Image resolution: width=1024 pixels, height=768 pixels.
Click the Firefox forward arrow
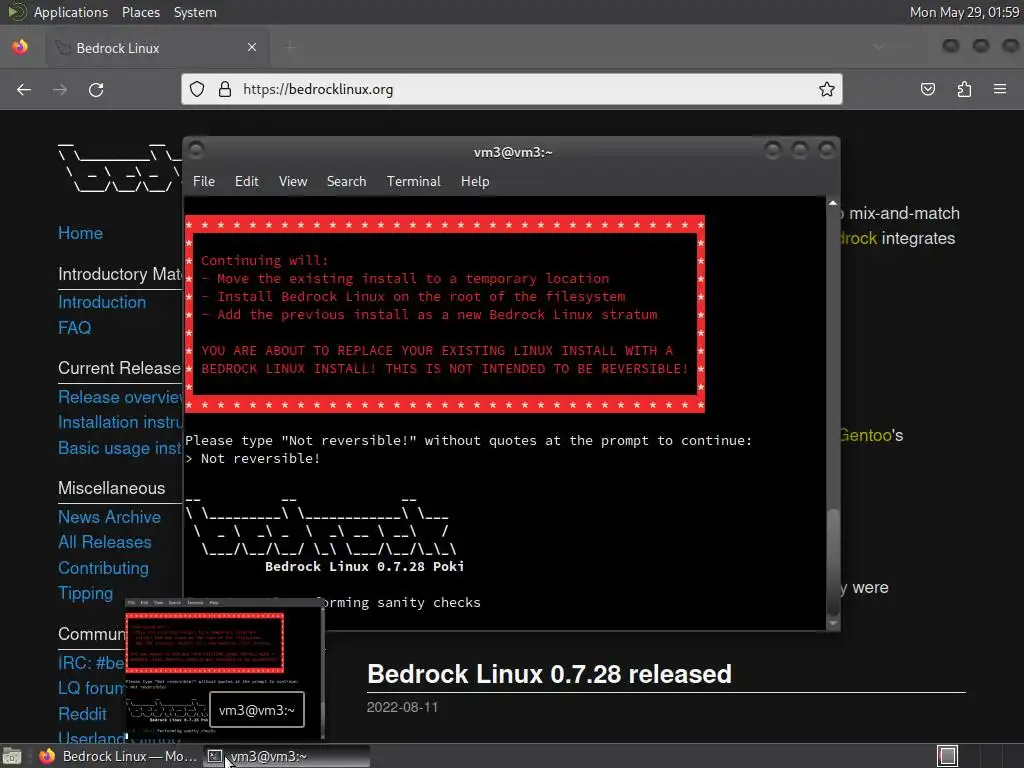click(60, 89)
